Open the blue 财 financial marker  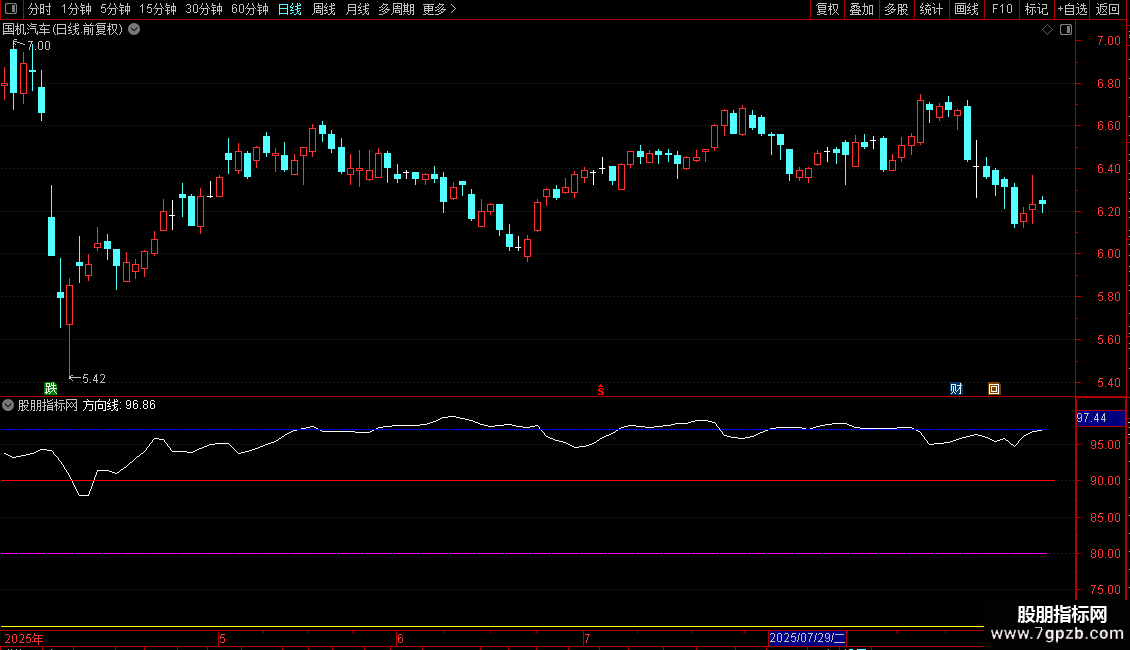click(956, 389)
